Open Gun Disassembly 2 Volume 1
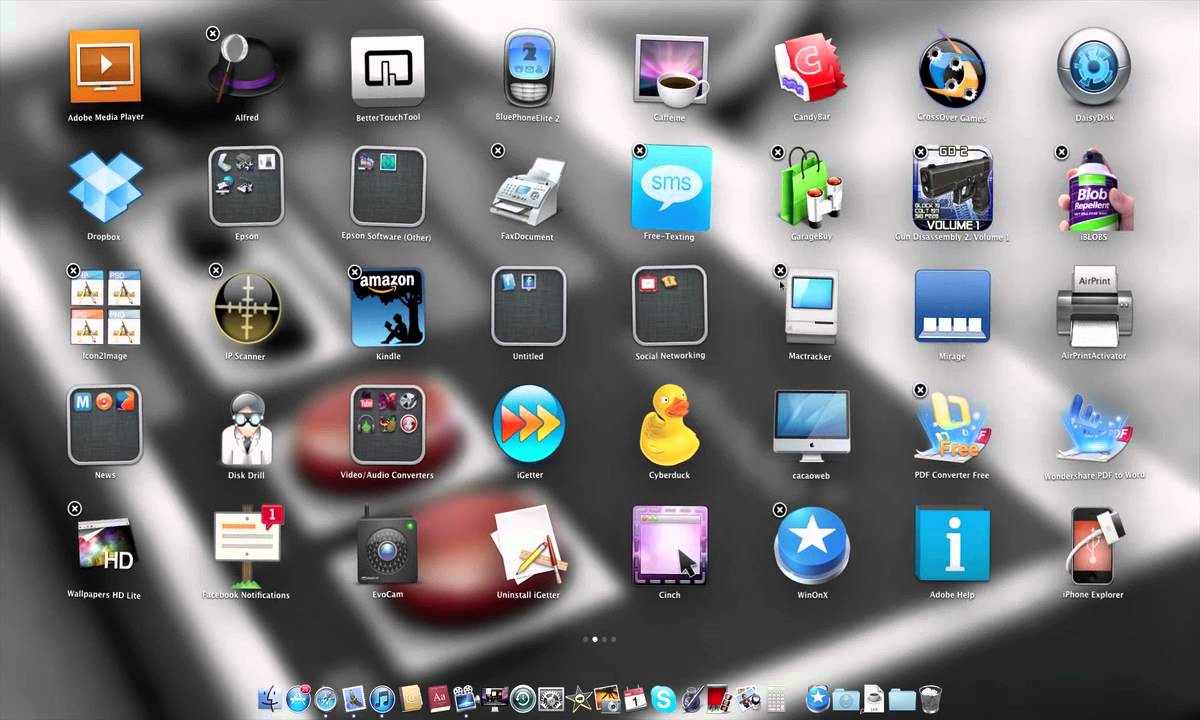The height and width of the screenshot is (720, 1200). [953, 187]
